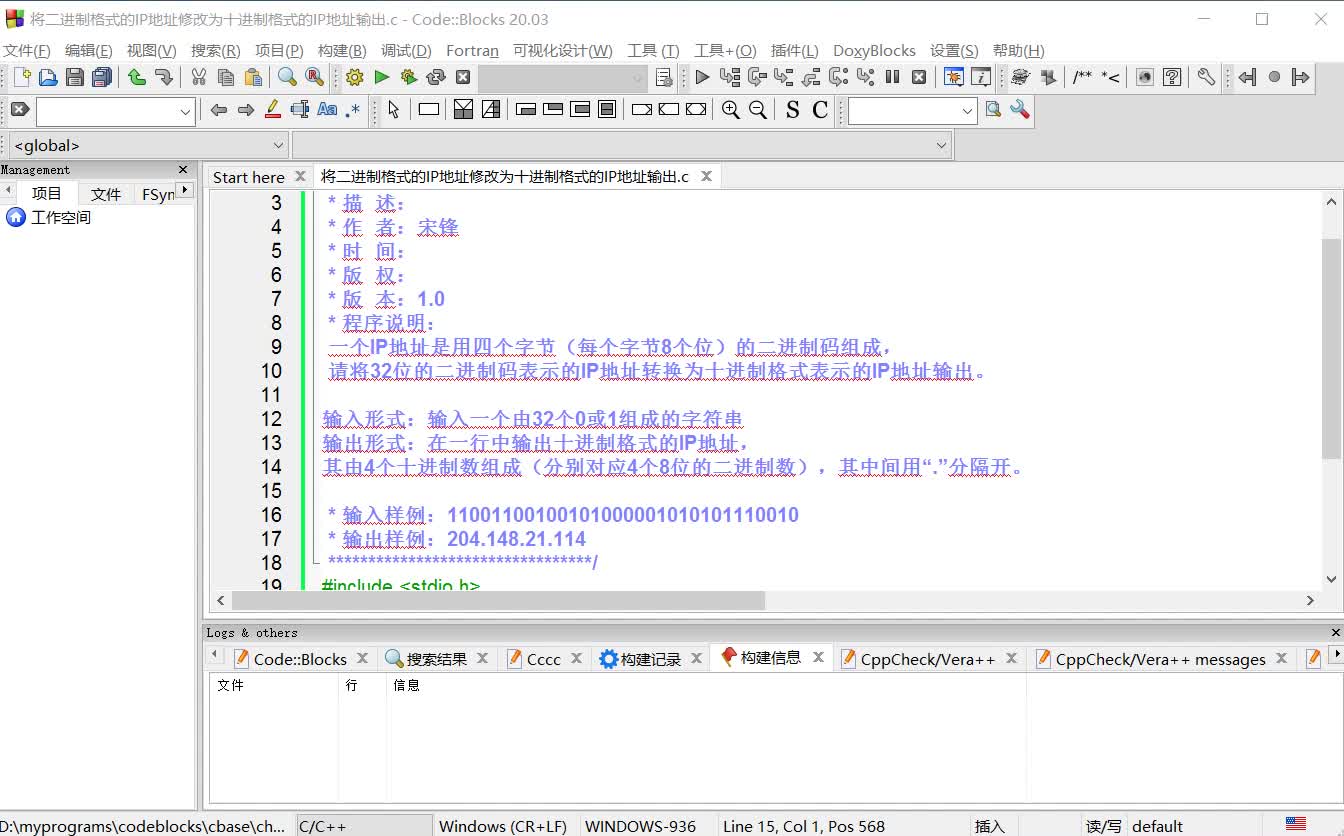Screen dimensions: 1344x836
Task: Open the 搜索结果 log tab
Action: (x=436, y=659)
